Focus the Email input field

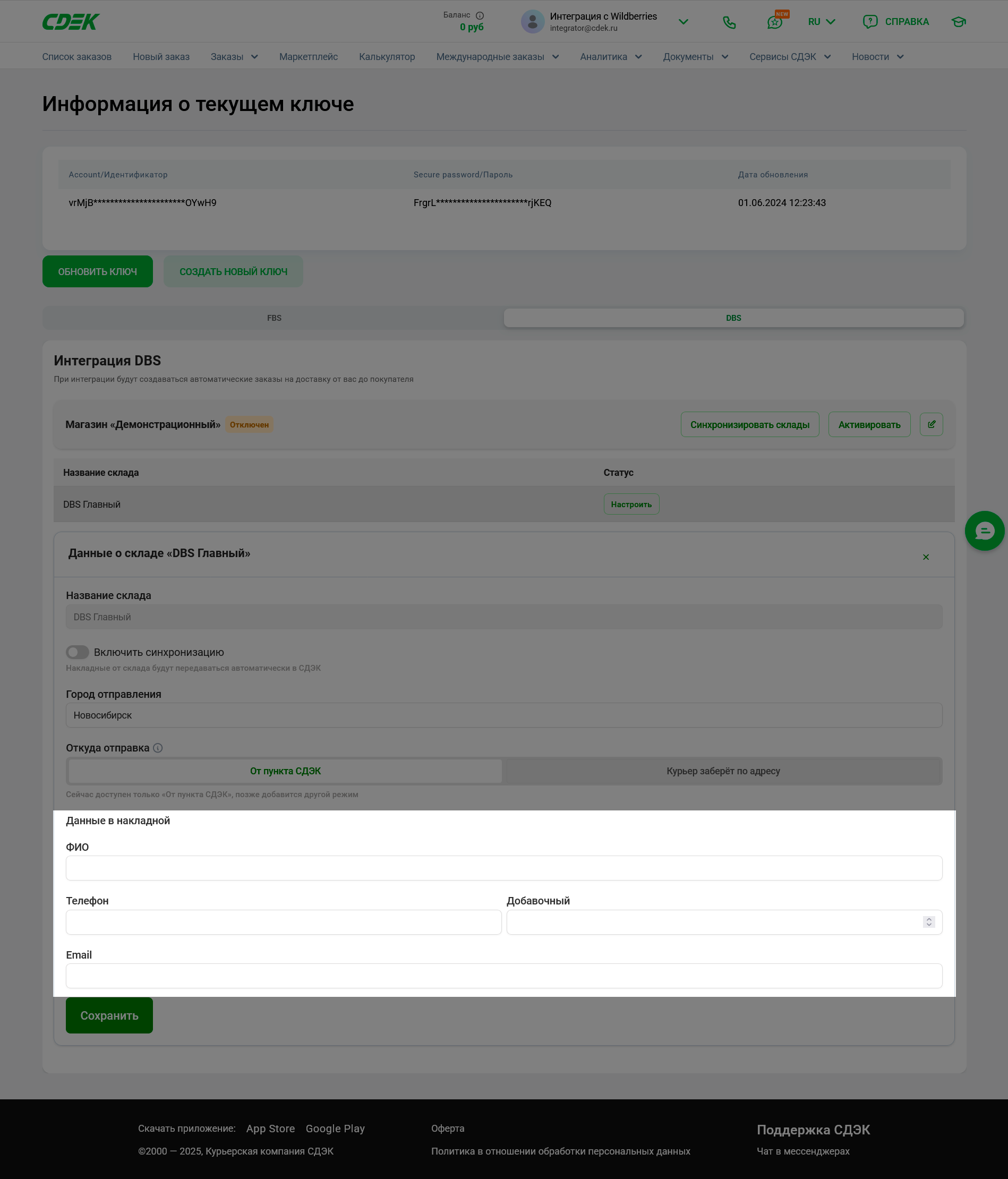503,976
